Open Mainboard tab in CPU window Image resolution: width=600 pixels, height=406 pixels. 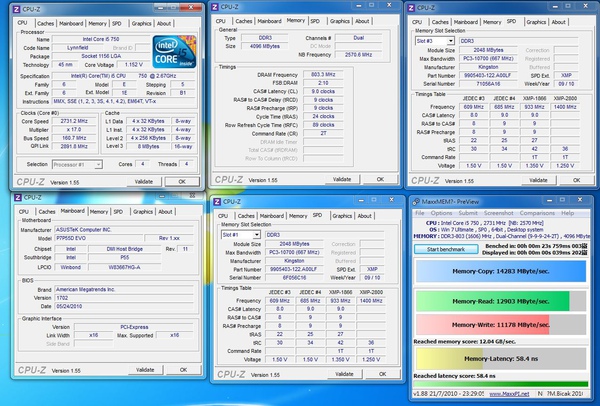[x=71, y=23]
